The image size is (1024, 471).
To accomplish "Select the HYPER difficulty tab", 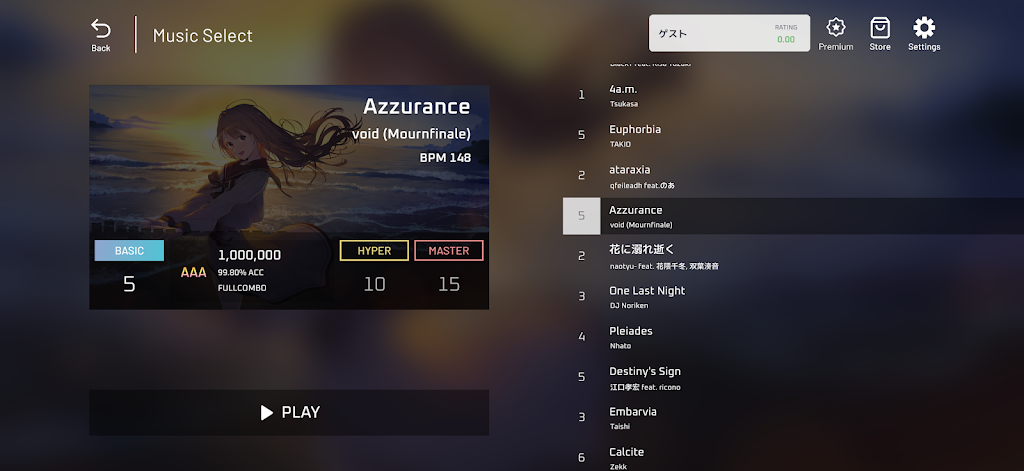I will (374, 251).
